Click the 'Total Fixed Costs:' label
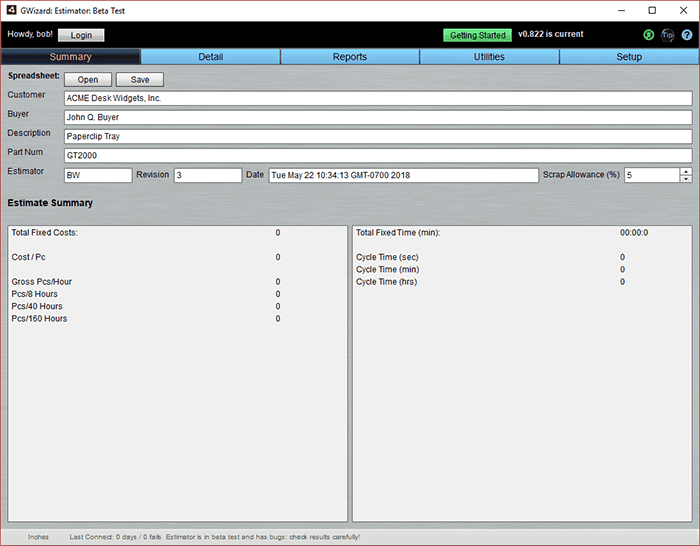 (x=44, y=233)
